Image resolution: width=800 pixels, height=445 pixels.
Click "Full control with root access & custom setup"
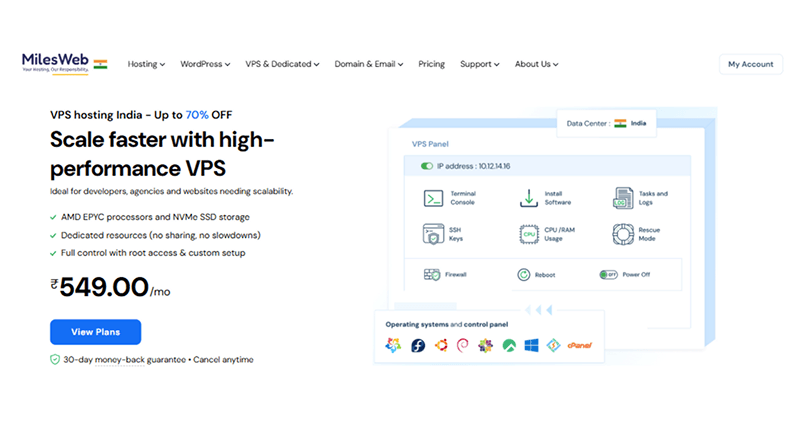tap(153, 253)
